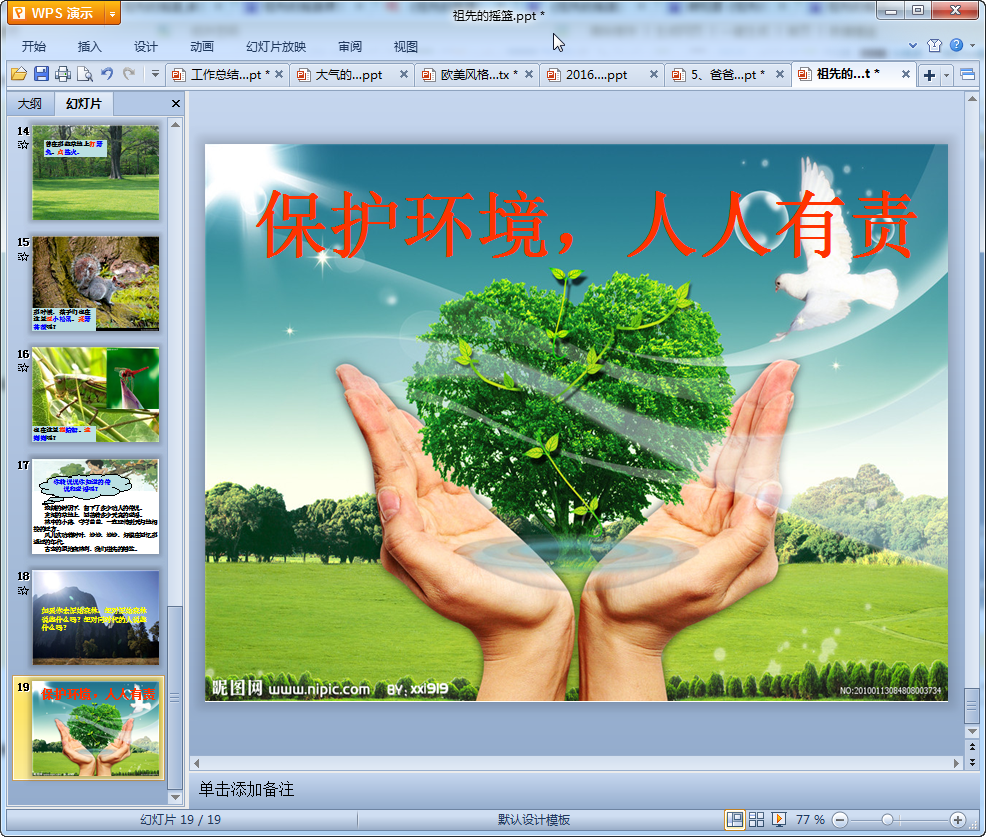This screenshot has width=986, height=837.
Task: Click the plus icon to add new document tab
Action: click(929, 75)
